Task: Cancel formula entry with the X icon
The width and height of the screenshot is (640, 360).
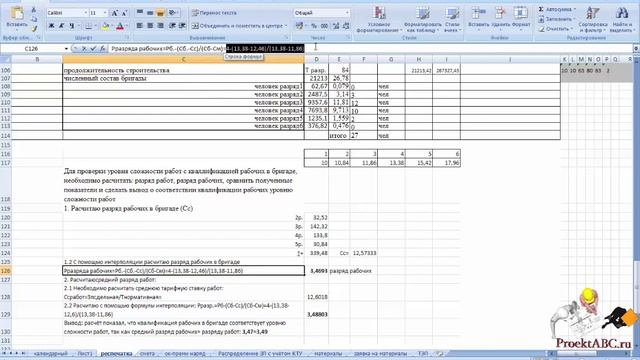Action: [84, 49]
